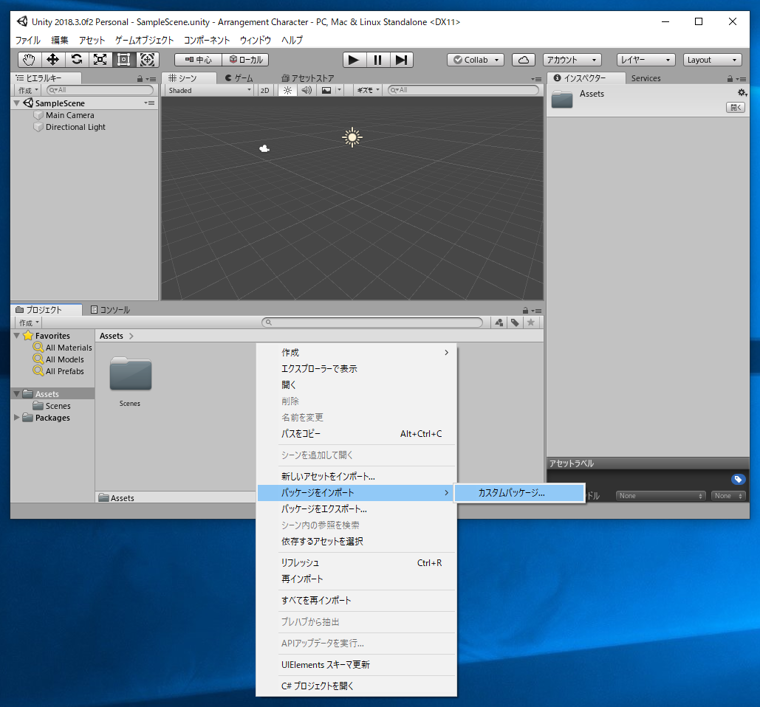Image resolution: width=760 pixels, height=707 pixels.
Task: Collapse the Favorites group
Action: pyautogui.click(x=17, y=335)
